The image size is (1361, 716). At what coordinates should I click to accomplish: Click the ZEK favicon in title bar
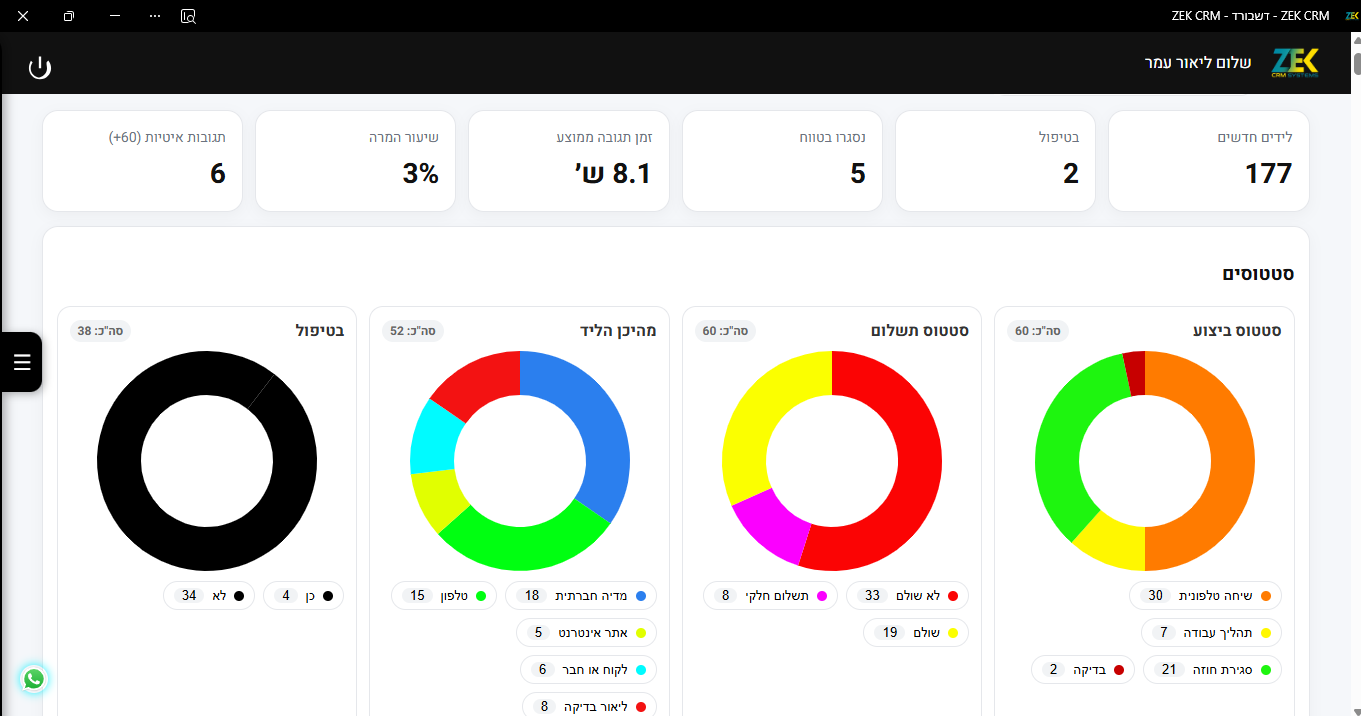(1351, 16)
